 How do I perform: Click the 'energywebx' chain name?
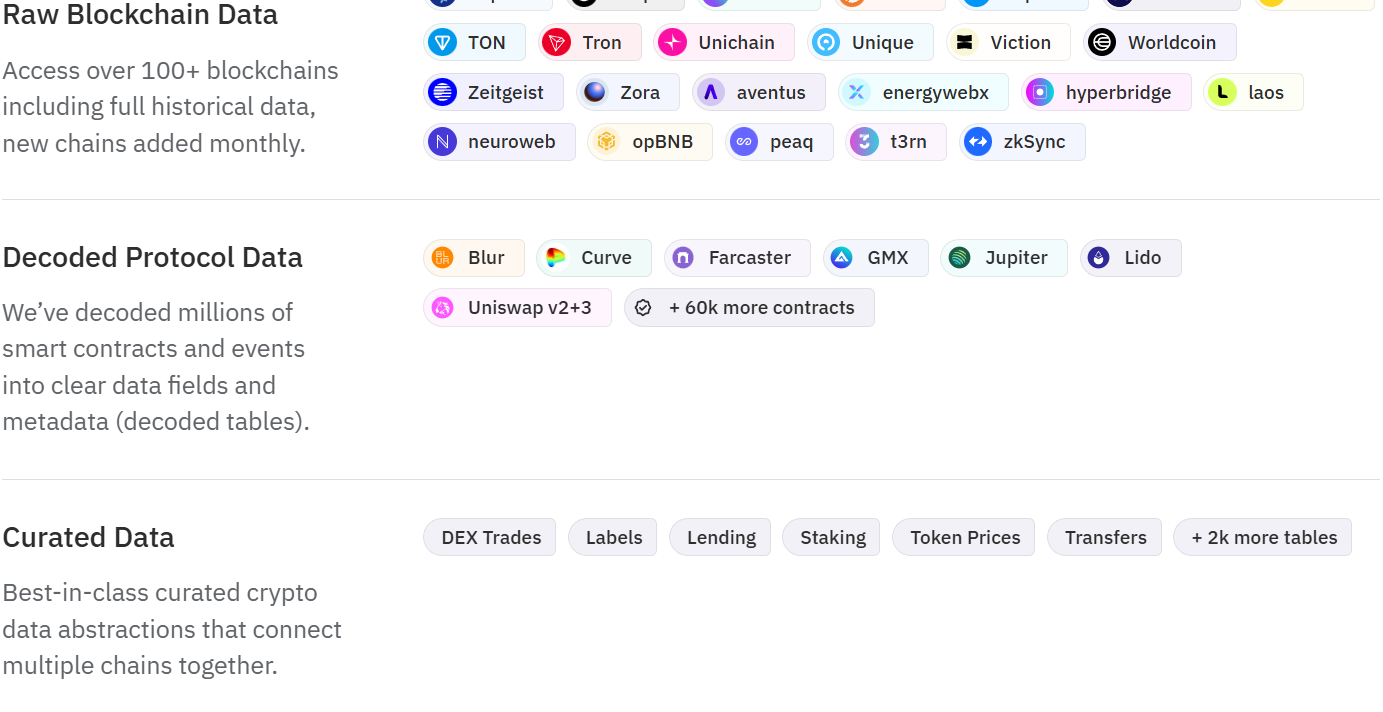936,92
